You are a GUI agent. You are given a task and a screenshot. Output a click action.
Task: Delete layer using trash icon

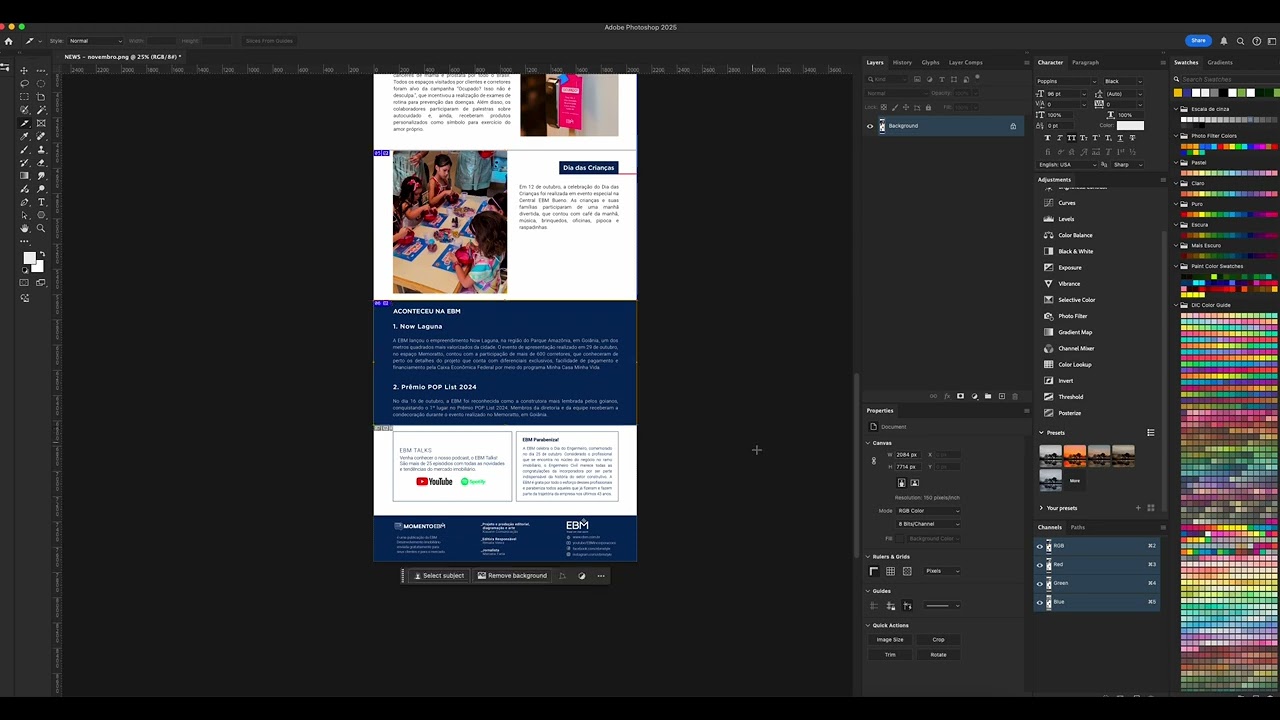click(1015, 396)
